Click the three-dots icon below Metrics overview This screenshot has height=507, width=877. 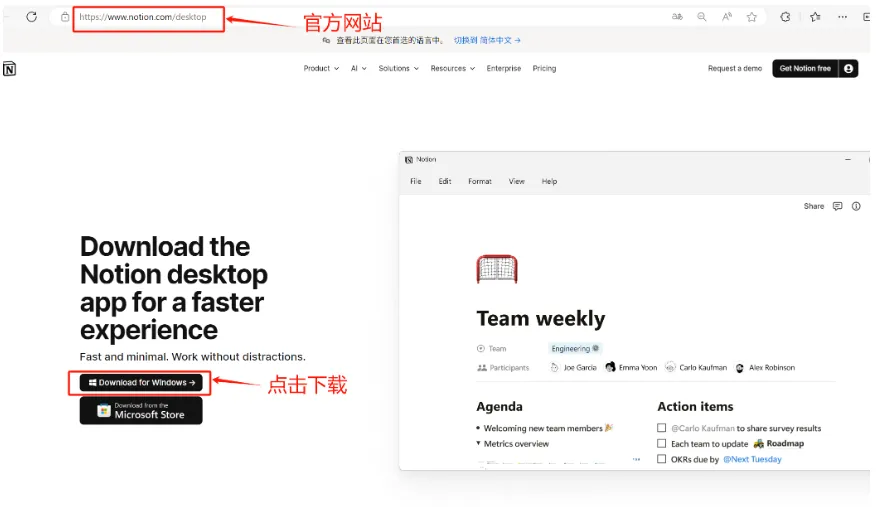pyautogui.click(x=636, y=459)
